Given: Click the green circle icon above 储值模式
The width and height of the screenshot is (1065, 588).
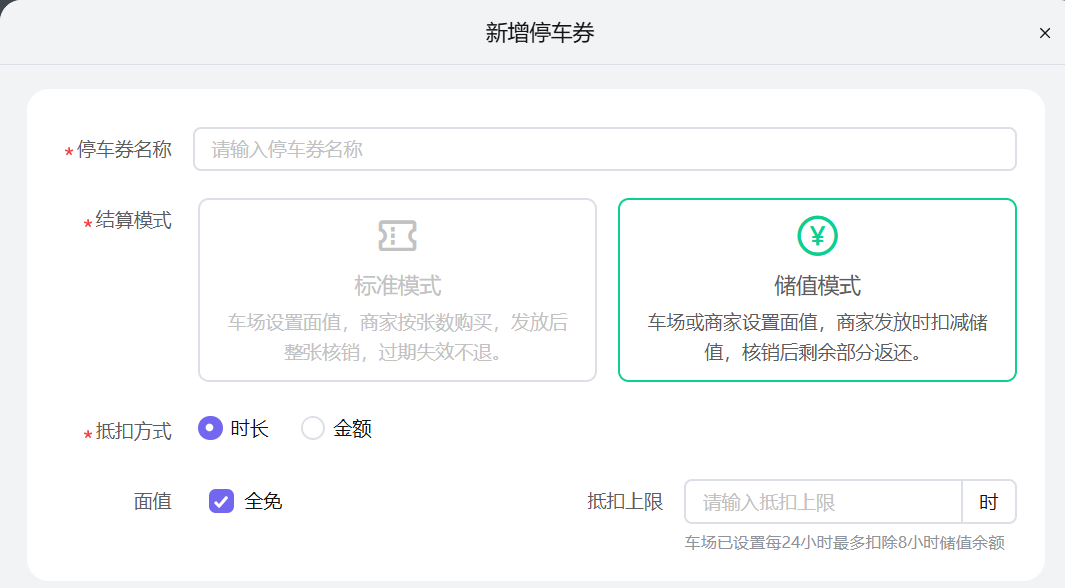Looking at the screenshot, I should [816, 237].
